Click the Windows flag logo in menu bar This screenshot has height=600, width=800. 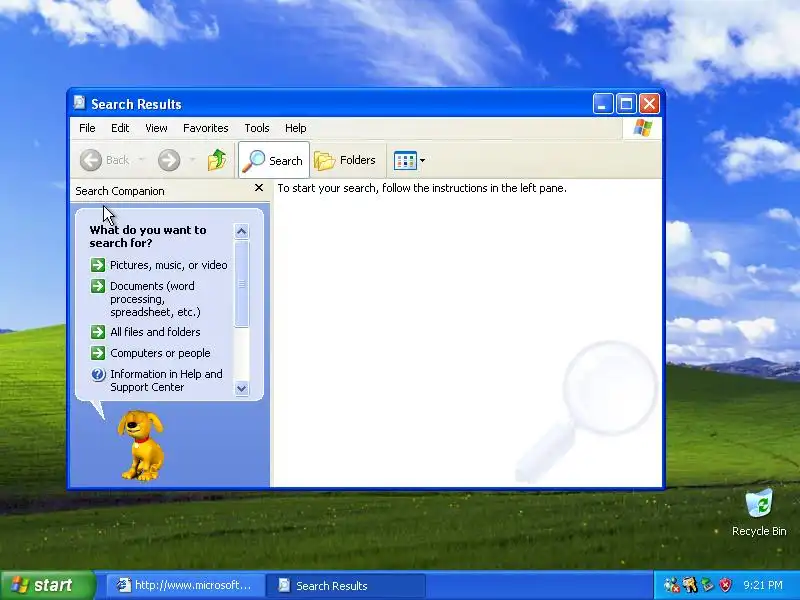pos(642,128)
